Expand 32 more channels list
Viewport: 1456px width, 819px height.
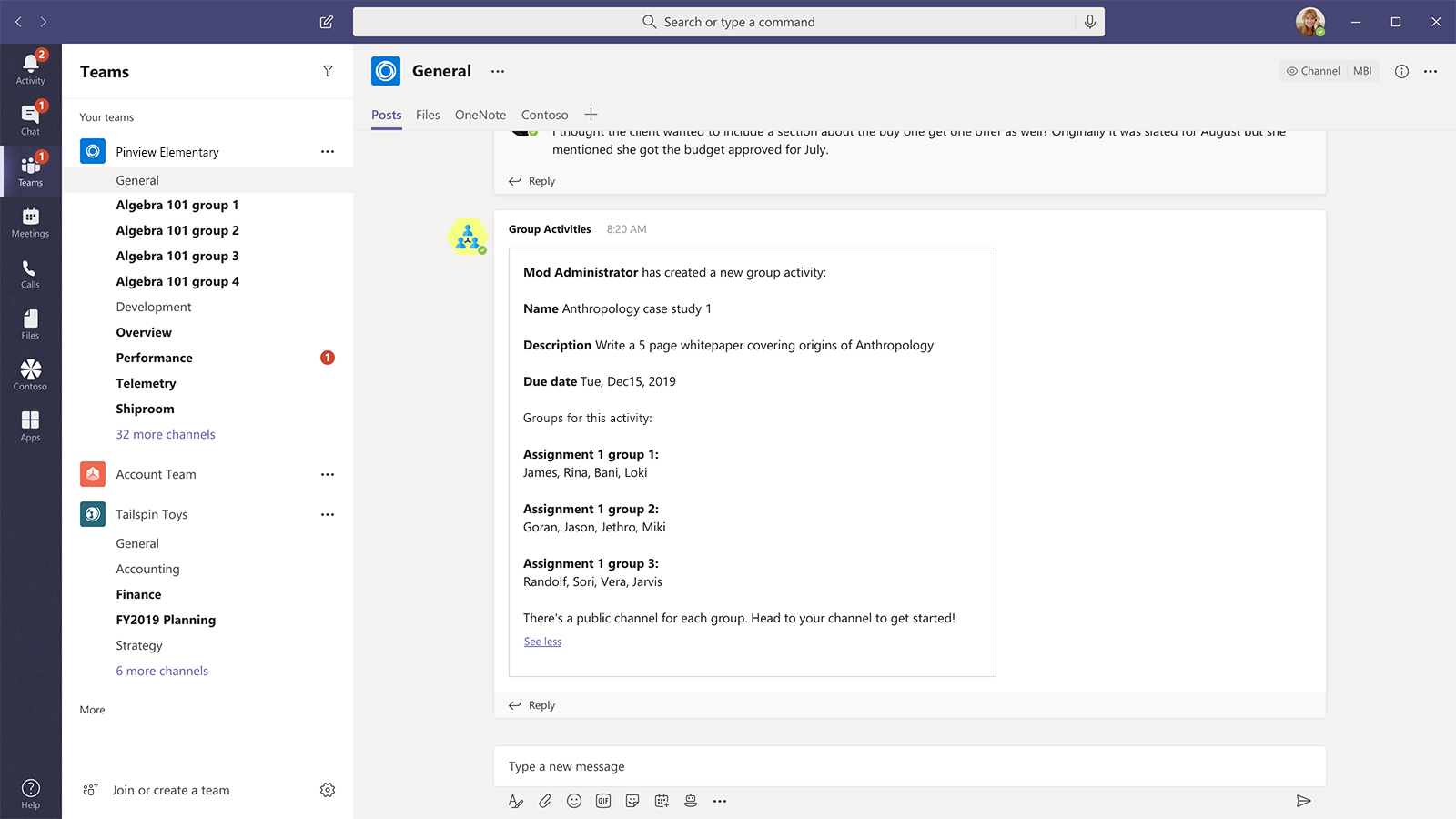(166, 434)
